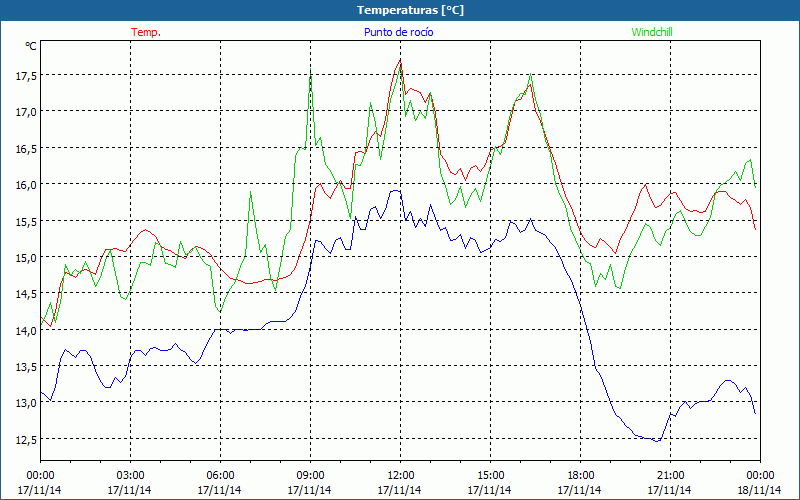Image resolution: width=800 pixels, height=500 pixels.
Task: Click the blue dew point minimum near 20:30
Action: 657,441
